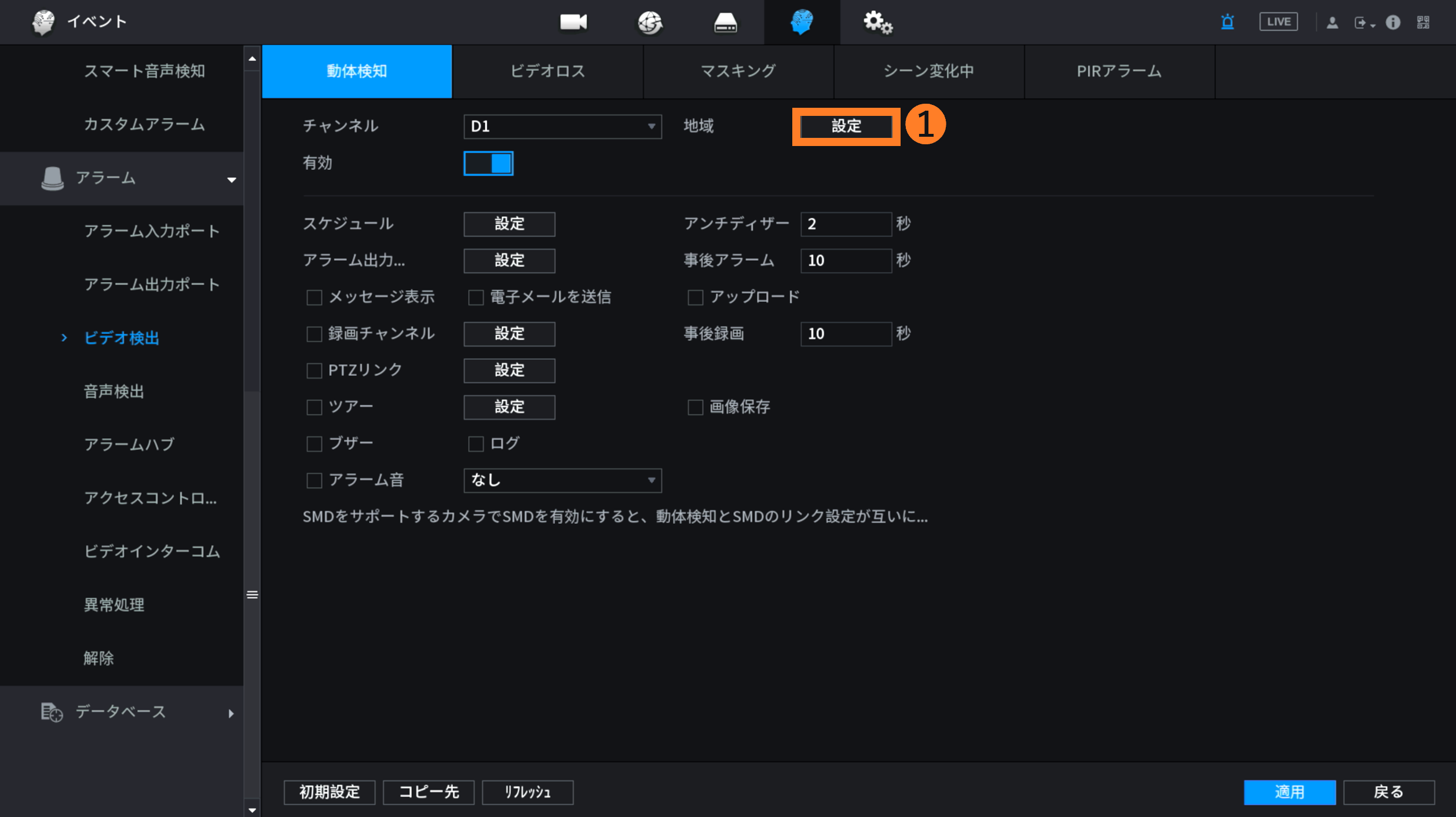
Task: Switch to the ビデオロス tab
Action: click(x=547, y=71)
